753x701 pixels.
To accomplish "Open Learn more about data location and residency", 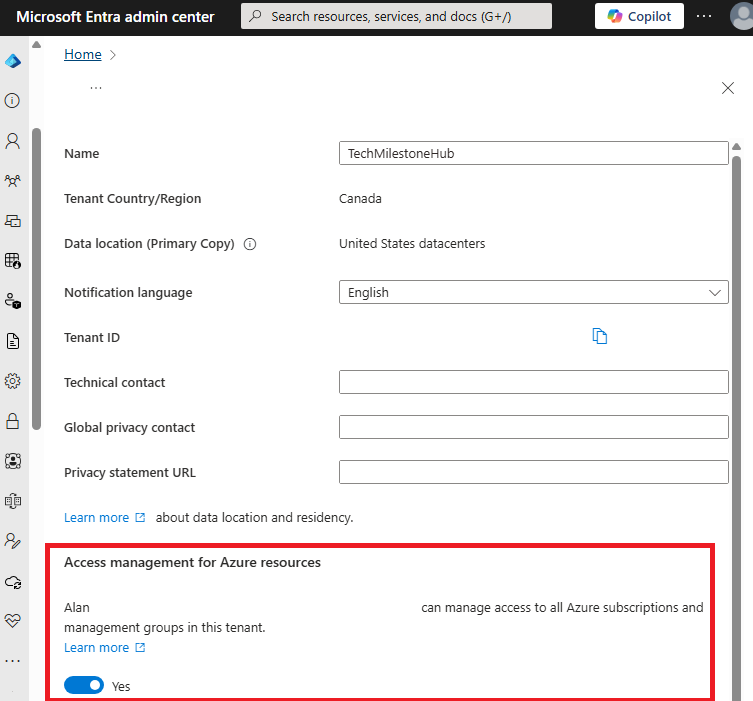I will click(x=105, y=518).
